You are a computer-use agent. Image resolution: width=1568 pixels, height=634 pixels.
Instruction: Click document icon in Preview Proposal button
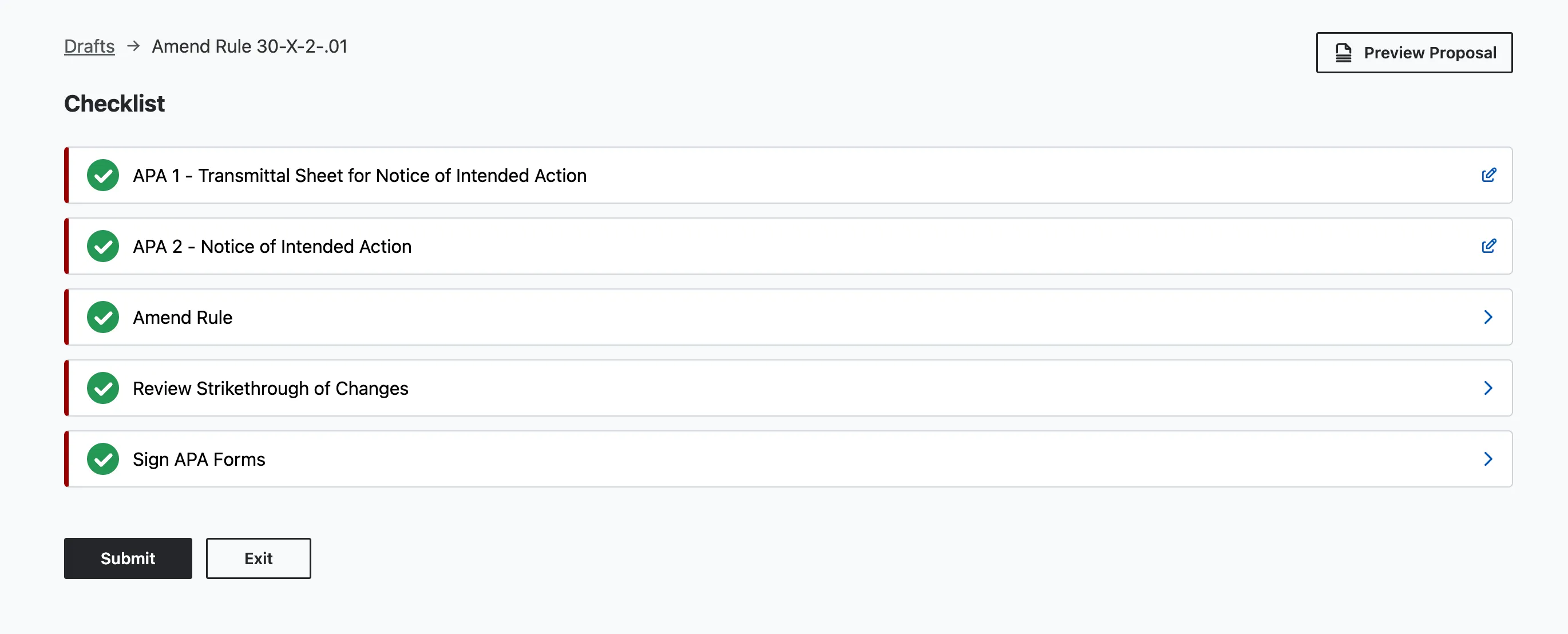click(x=1343, y=53)
